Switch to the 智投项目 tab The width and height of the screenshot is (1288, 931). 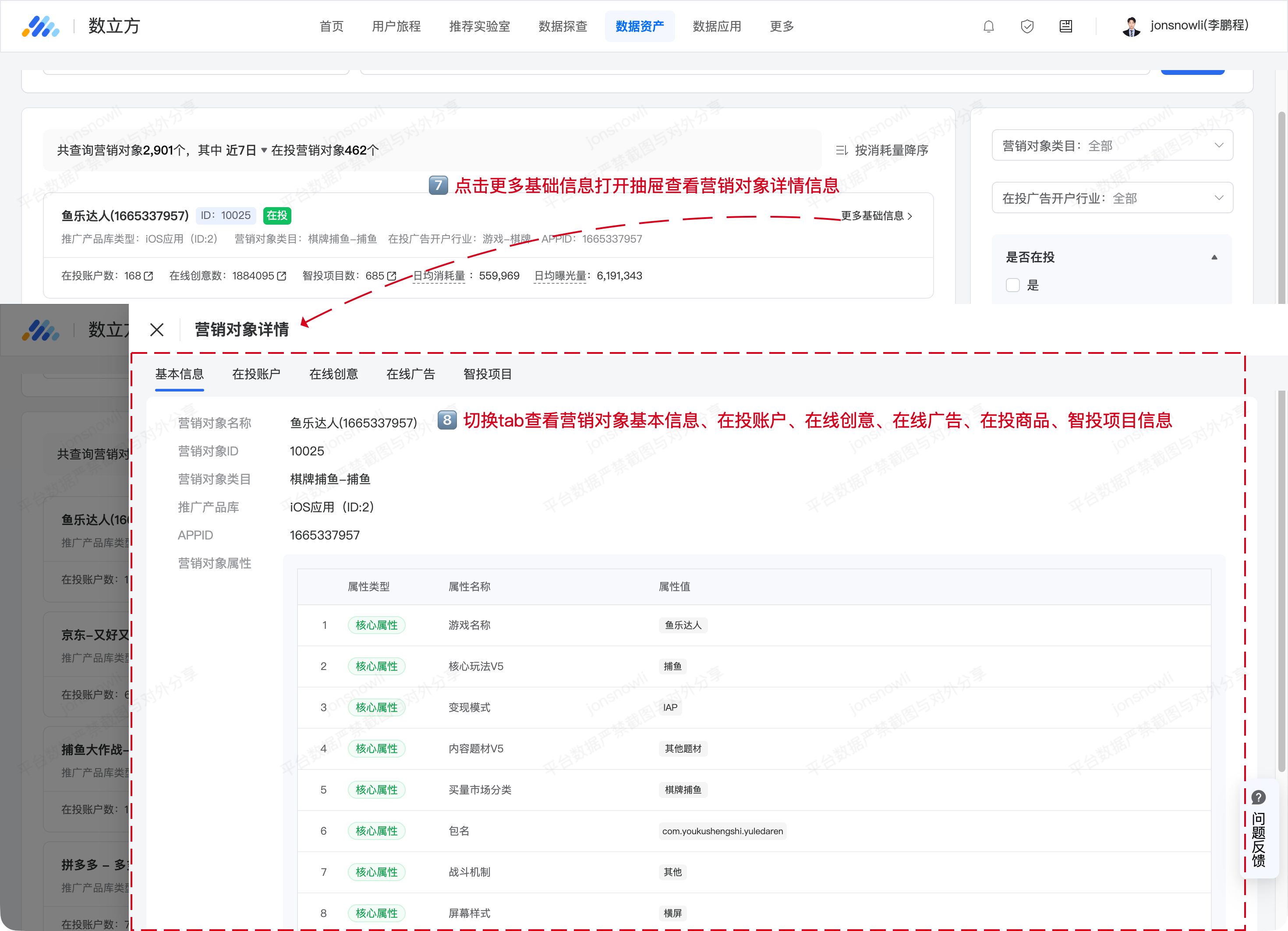pyautogui.click(x=487, y=374)
